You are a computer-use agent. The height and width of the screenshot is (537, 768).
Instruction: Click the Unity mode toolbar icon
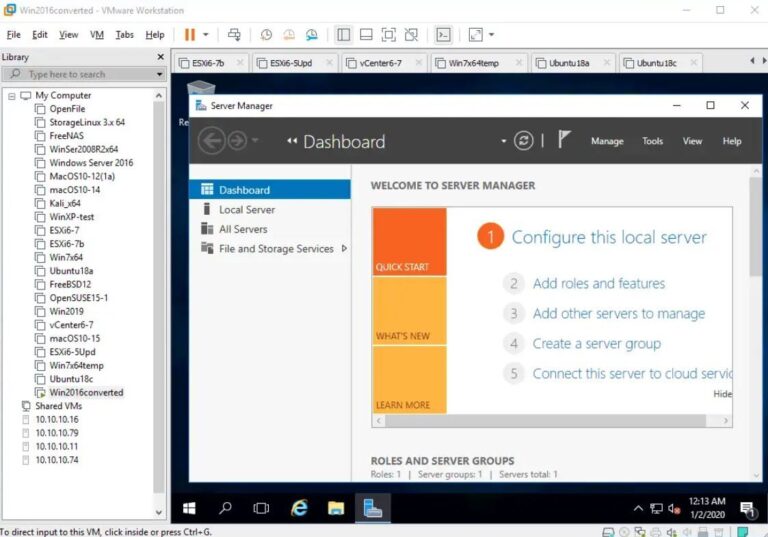tap(411, 34)
